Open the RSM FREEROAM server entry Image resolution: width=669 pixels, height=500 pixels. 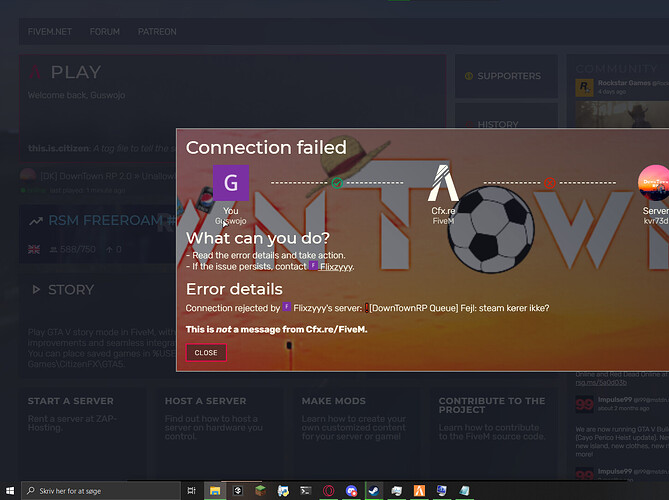point(98,234)
